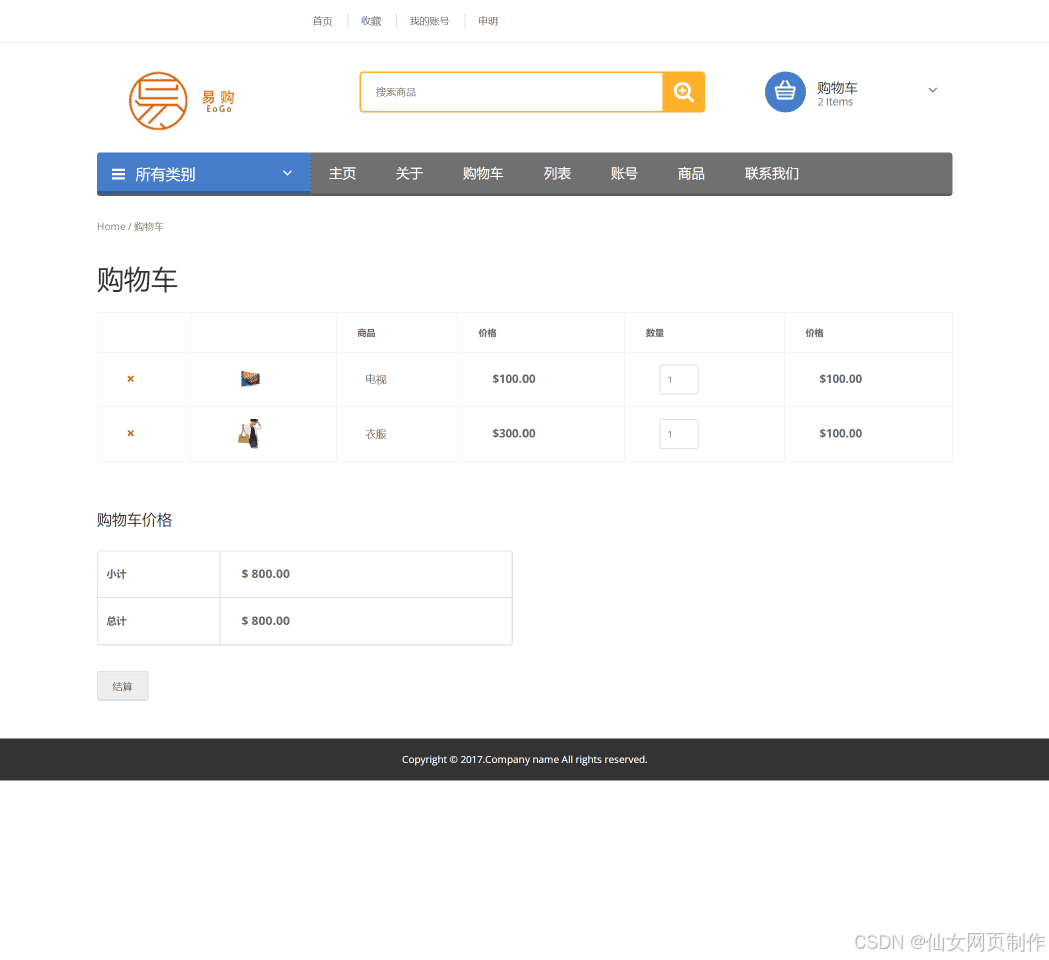Click the 数量 column header
This screenshot has width=1049, height=960.
pyautogui.click(x=654, y=333)
